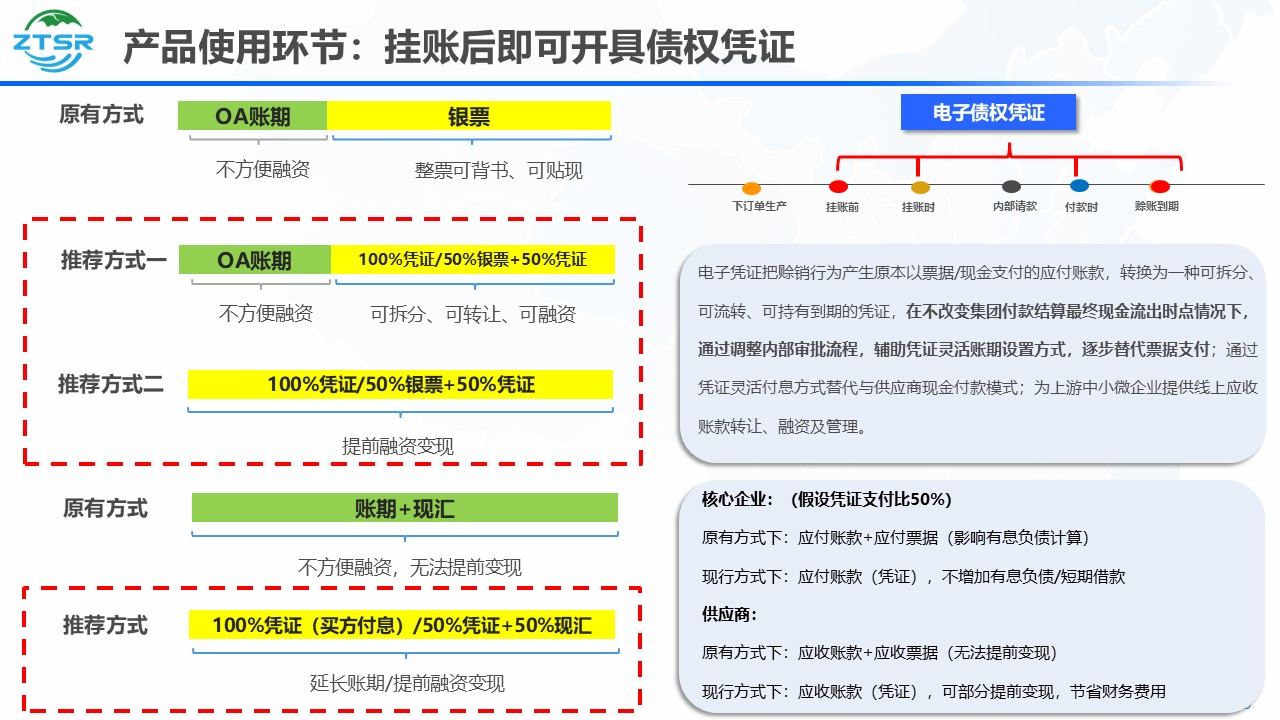Select the text 整票可背书、可贴现

click(x=499, y=171)
